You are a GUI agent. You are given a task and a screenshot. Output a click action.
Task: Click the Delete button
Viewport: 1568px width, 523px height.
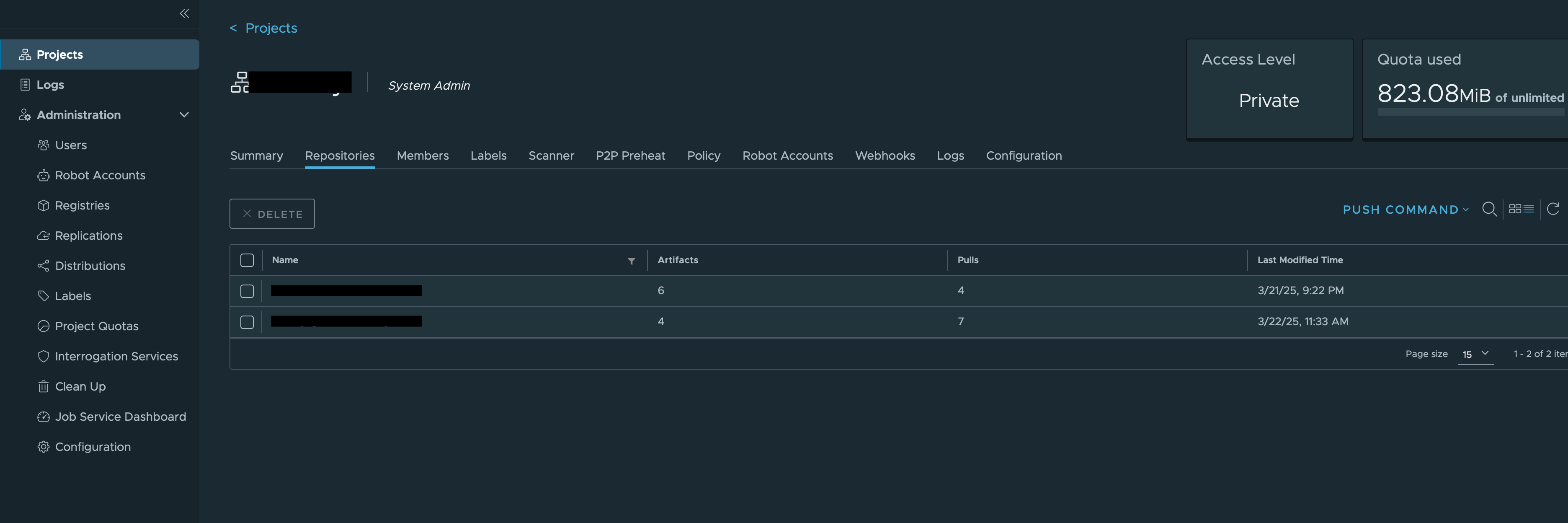[x=272, y=214]
